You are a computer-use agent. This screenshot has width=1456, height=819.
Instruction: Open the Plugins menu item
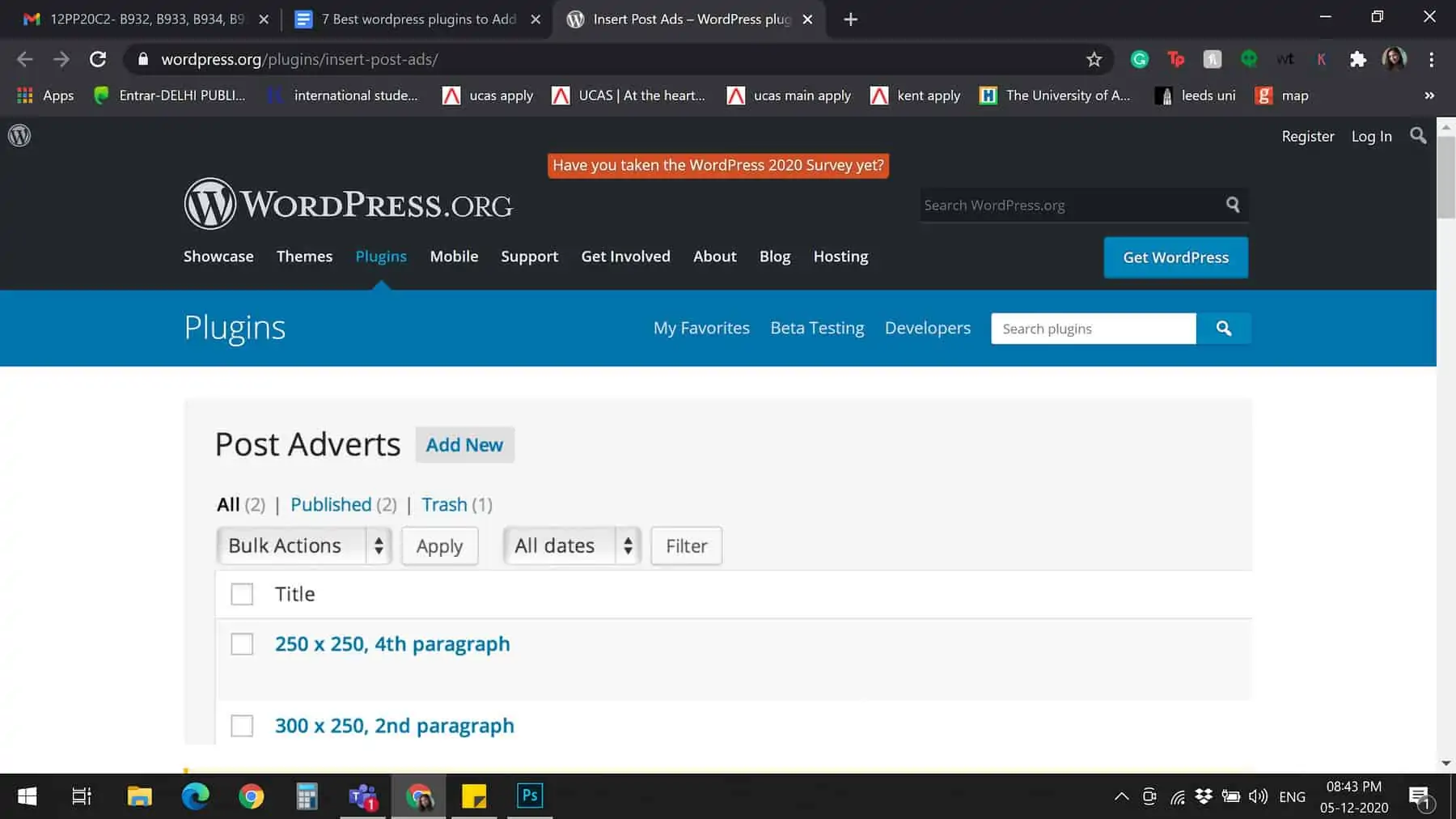[x=381, y=257]
